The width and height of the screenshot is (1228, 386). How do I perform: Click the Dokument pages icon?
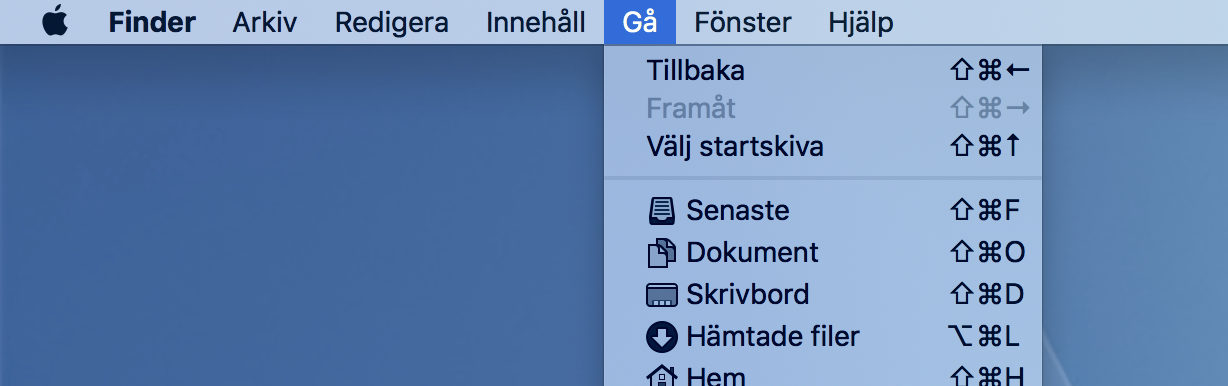pos(662,253)
